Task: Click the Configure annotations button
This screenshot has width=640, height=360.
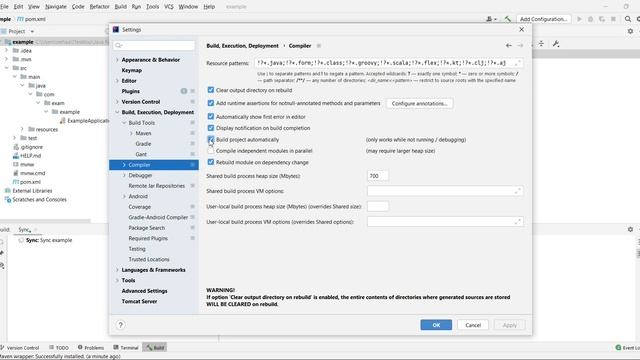Action: point(419,104)
